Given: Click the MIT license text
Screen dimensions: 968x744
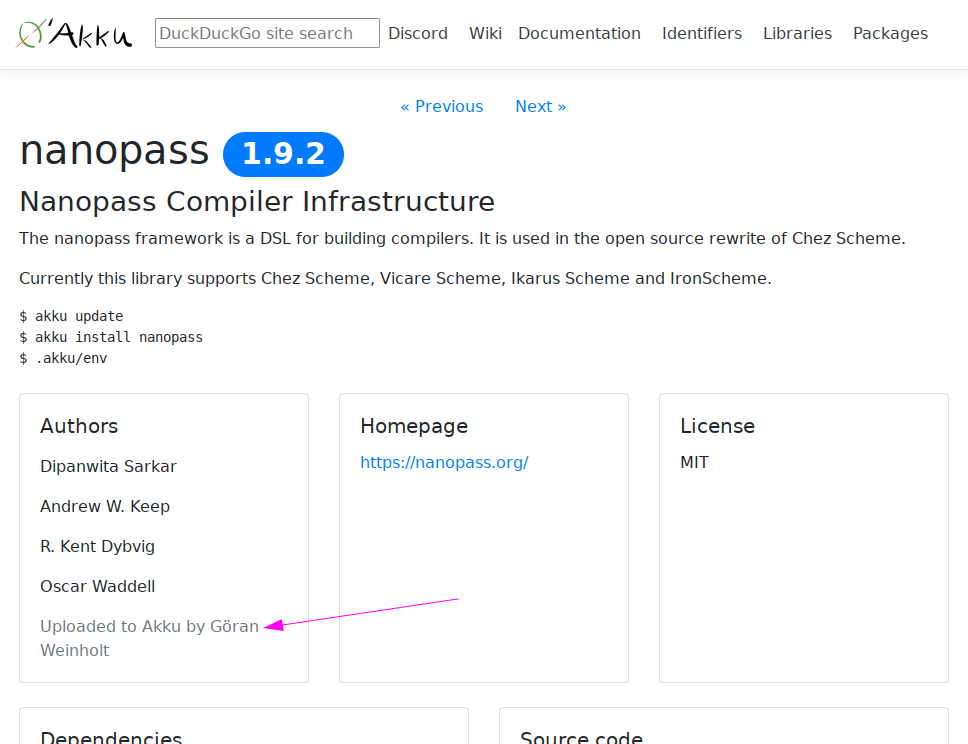Looking at the screenshot, I should [694, 462].
